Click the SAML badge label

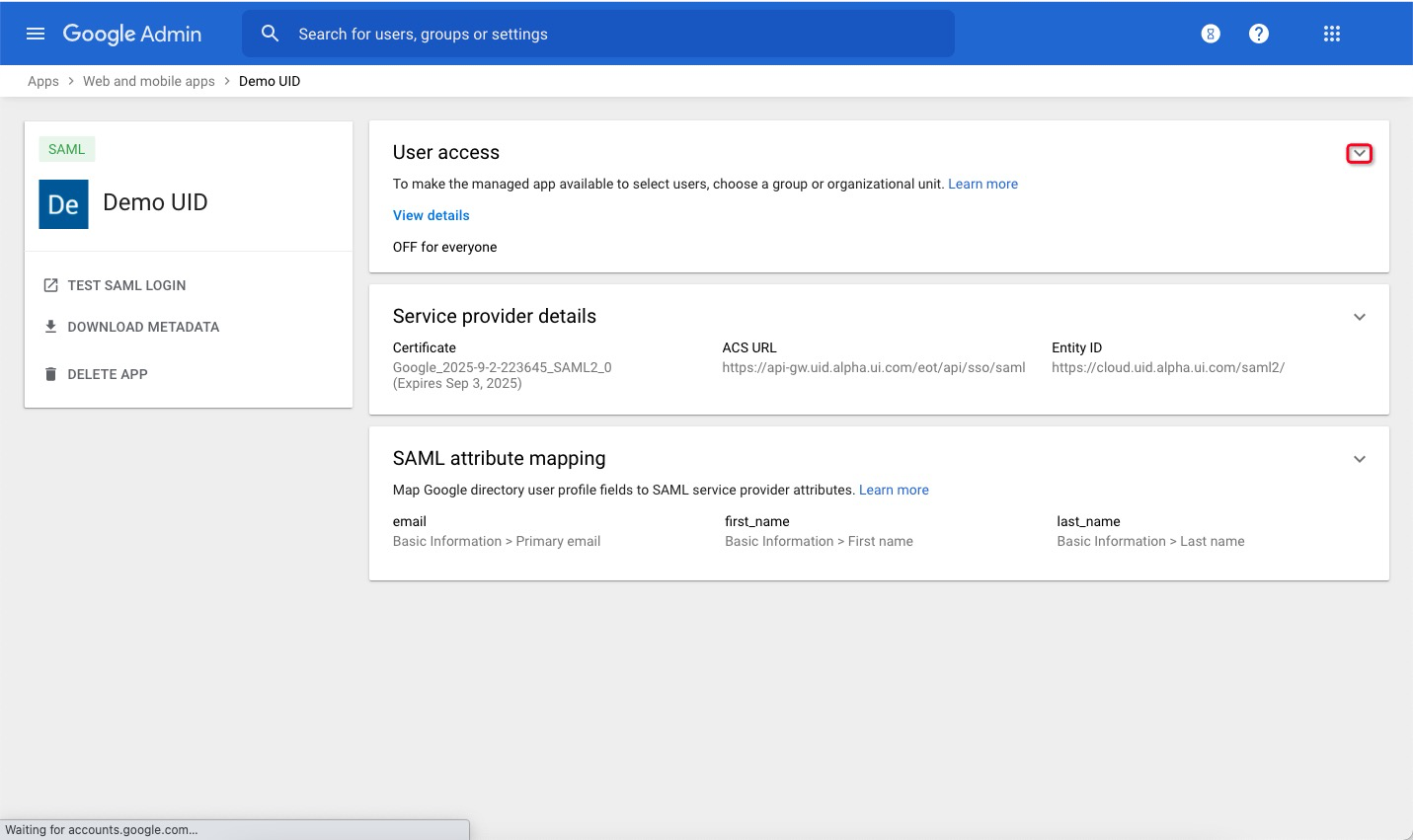click(x=67, y=149)
